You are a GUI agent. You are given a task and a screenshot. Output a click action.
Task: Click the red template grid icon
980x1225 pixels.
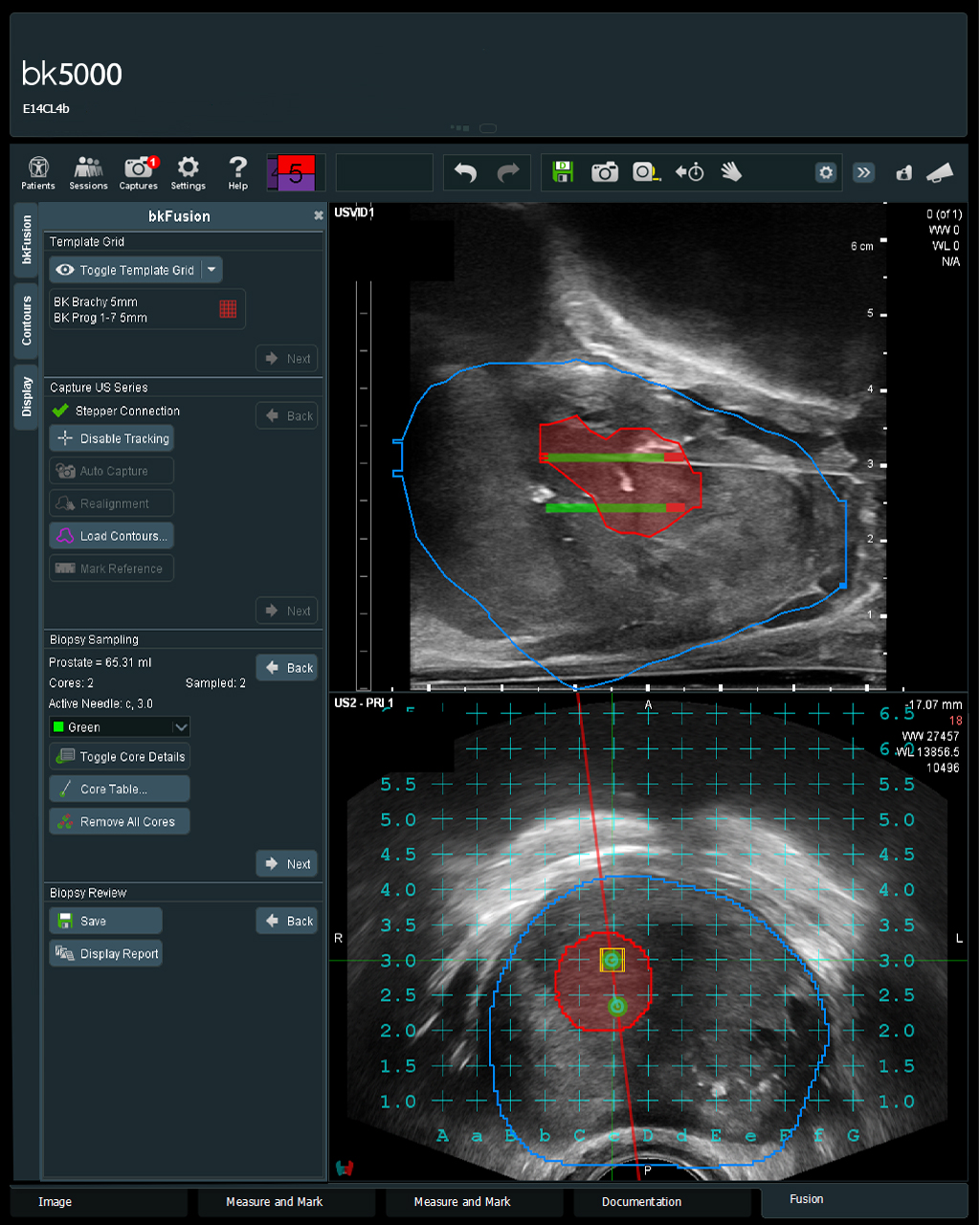coord(228,309)
